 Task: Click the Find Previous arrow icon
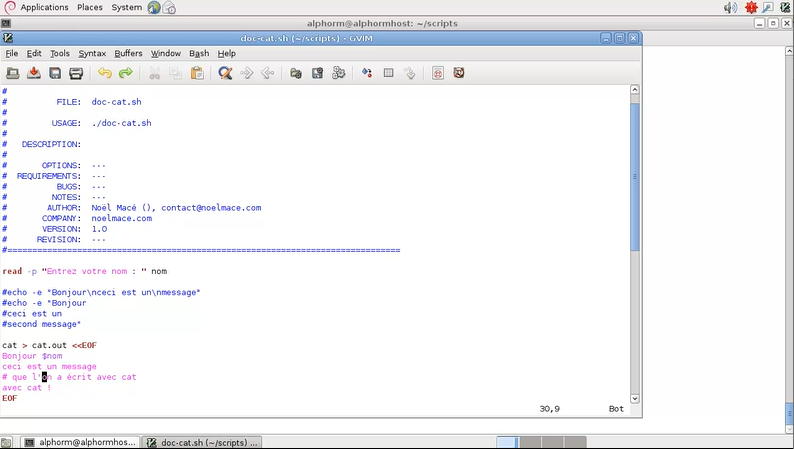coord(267,73)
